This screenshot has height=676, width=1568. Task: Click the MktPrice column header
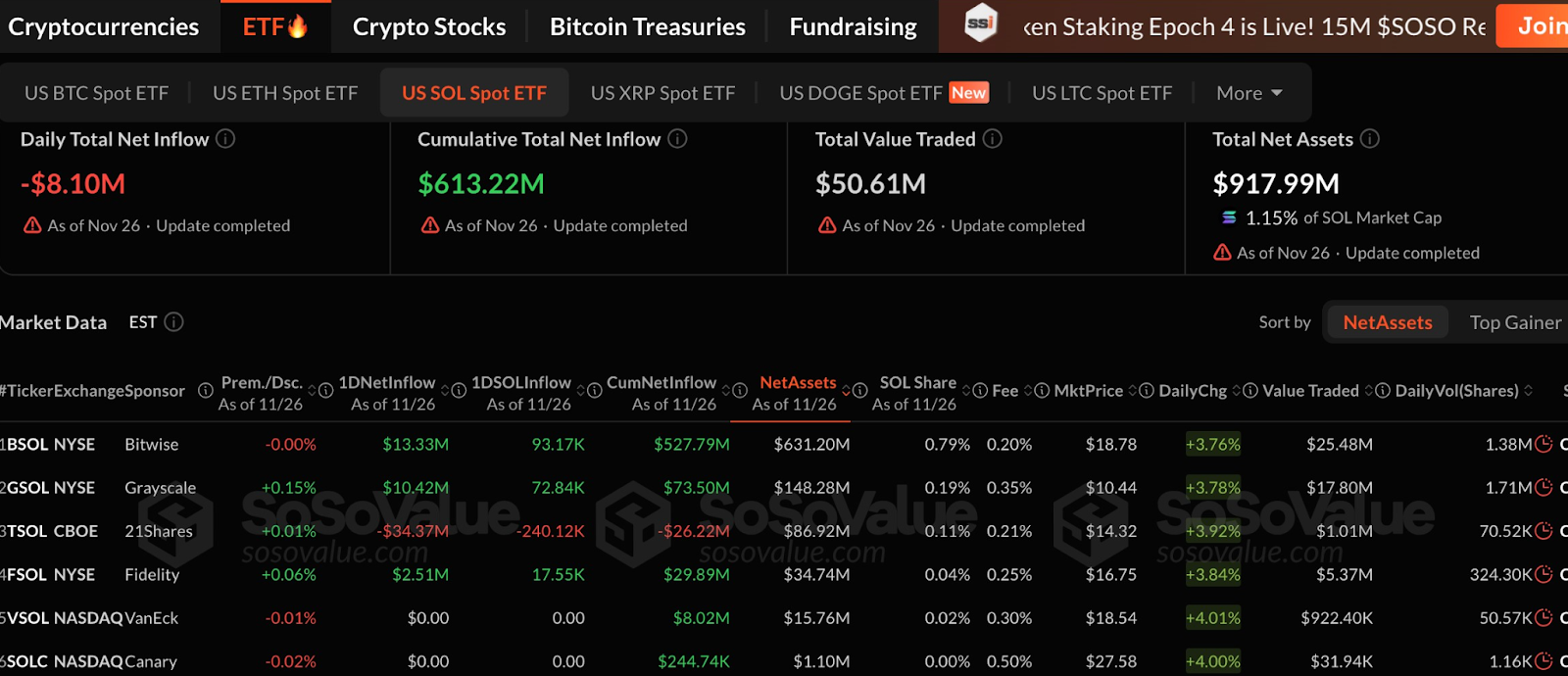coord(1088,391)
